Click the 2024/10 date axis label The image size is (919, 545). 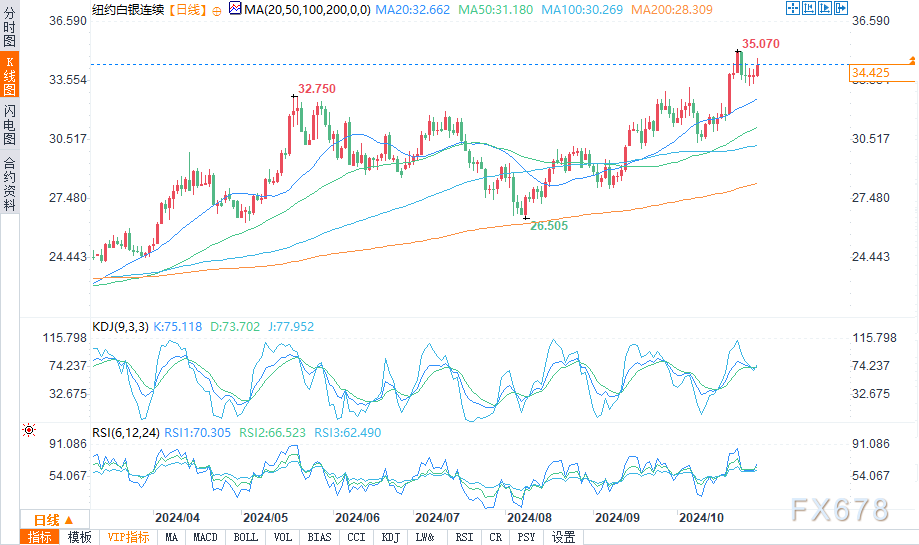click(702, 517)
